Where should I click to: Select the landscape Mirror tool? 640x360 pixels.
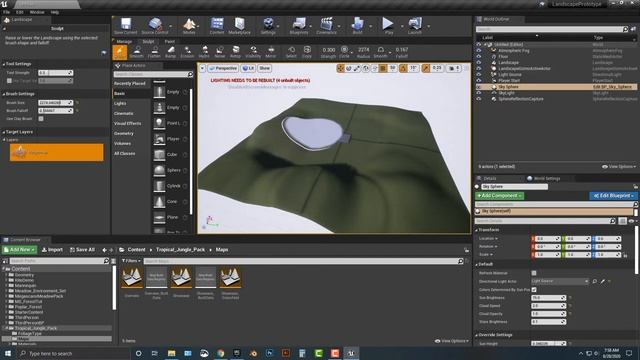[271, 52]
